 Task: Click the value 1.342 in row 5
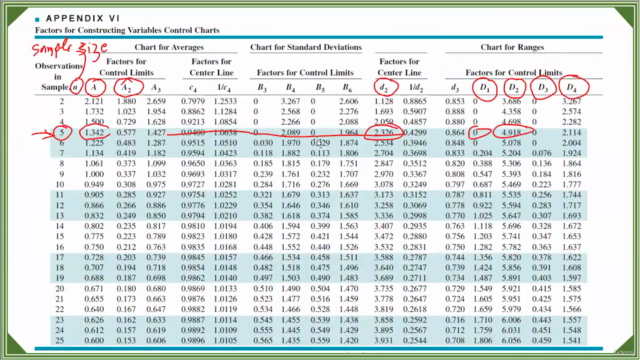[94, 133]
